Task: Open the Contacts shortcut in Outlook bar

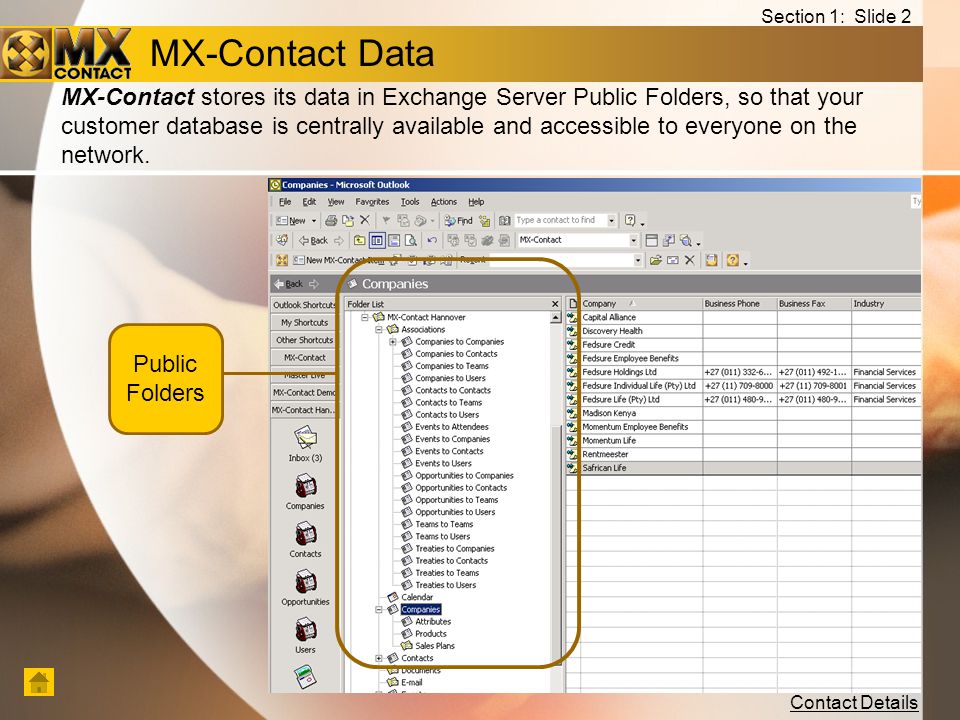Action: 305,534
